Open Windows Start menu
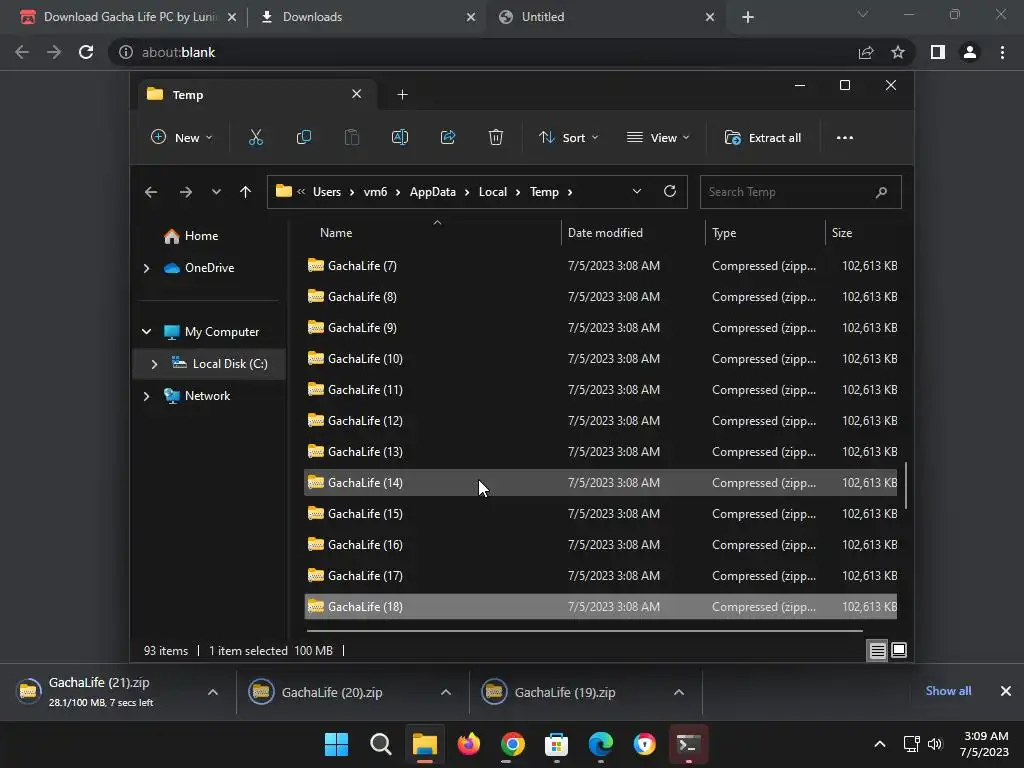The width and height of the screenshot is (1024, 768). 336,744
